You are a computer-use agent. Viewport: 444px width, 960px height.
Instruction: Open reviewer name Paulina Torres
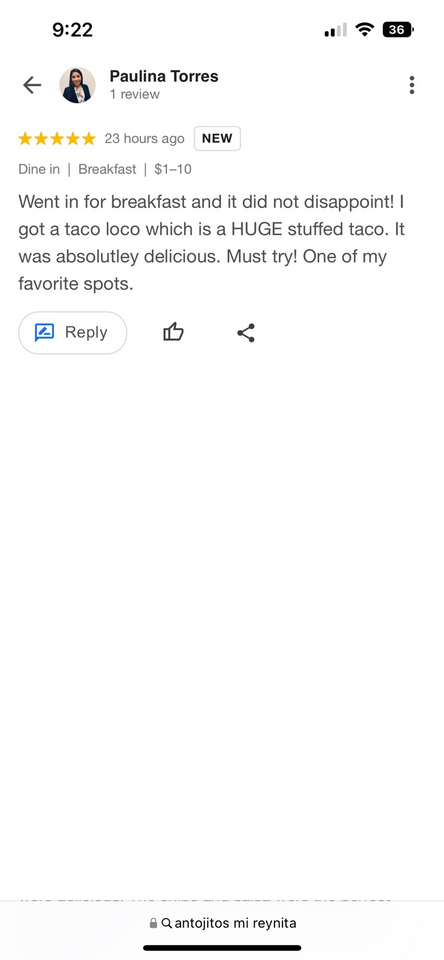pyautogui.click(x=164, y=77)
